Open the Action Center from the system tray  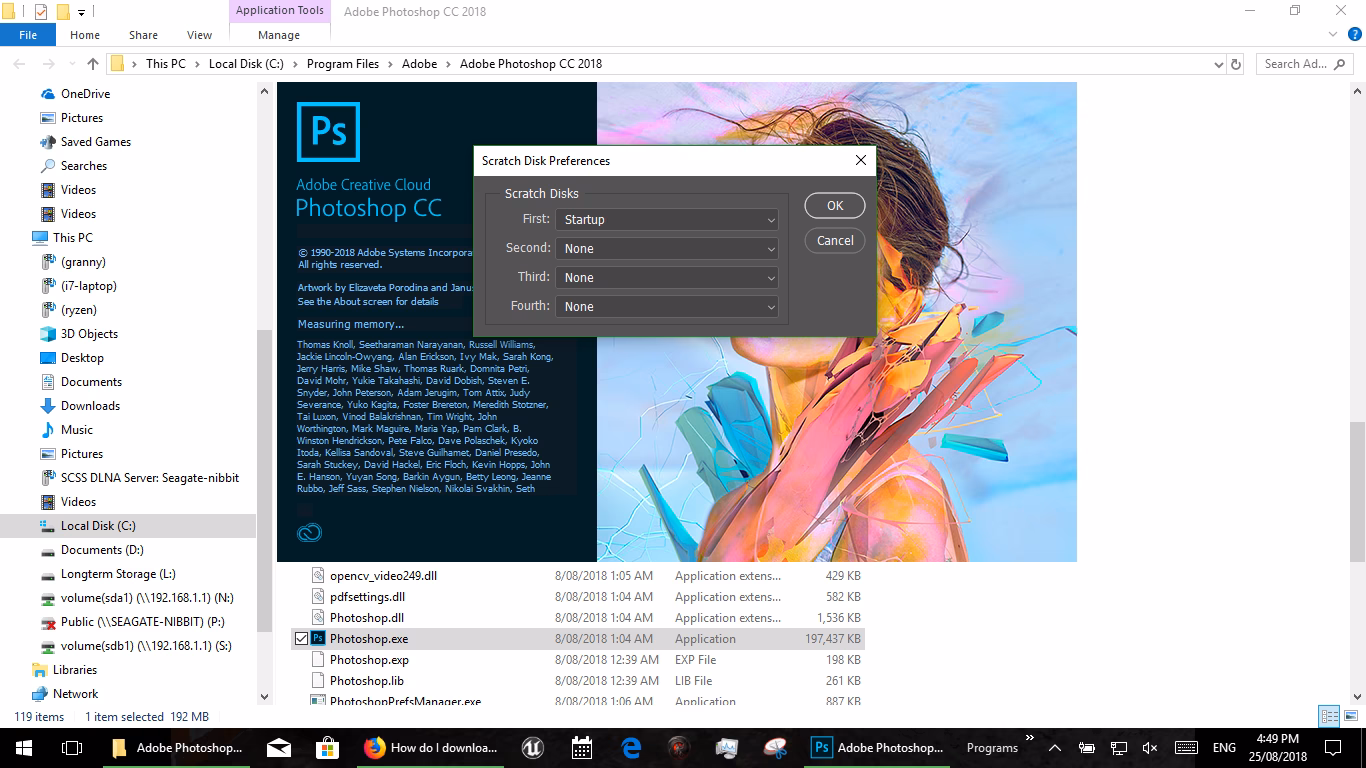point(1331,747)
